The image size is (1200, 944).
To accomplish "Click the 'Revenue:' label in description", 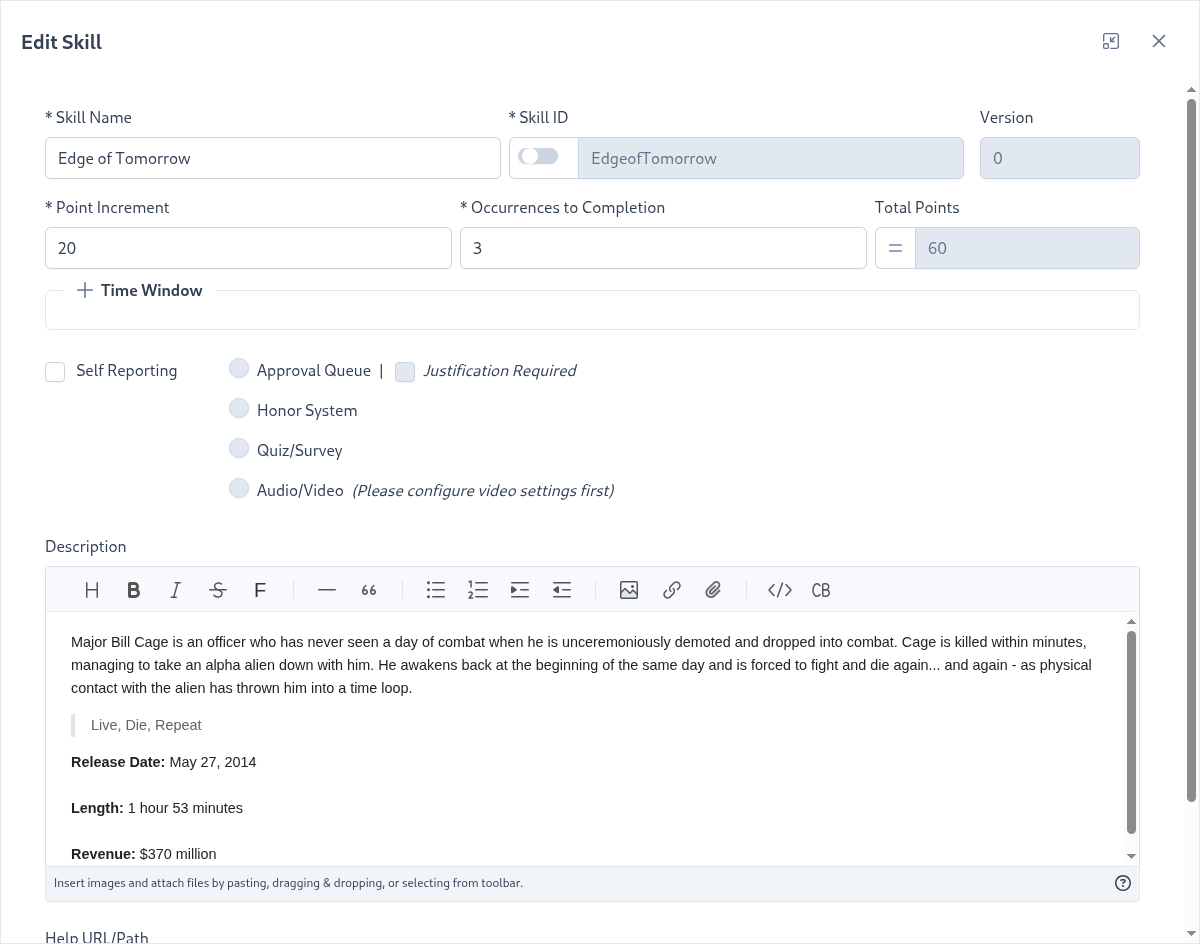I will pos(103,854).
